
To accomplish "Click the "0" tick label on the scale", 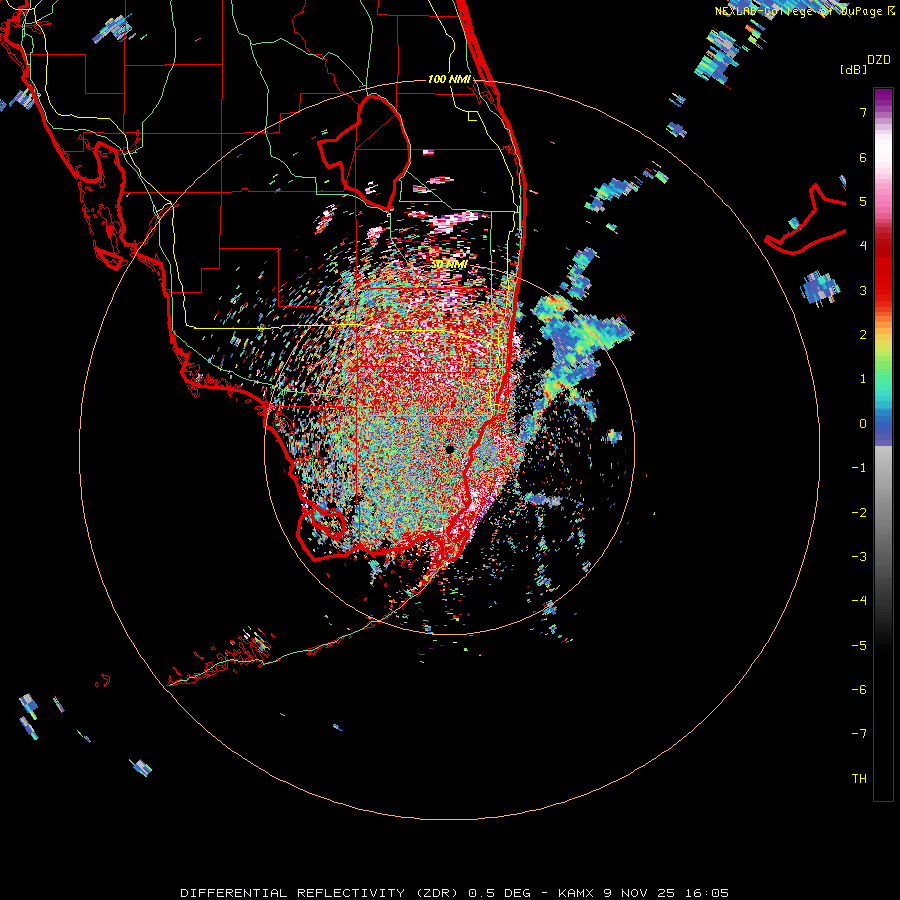I will click(x=863, y=424).
